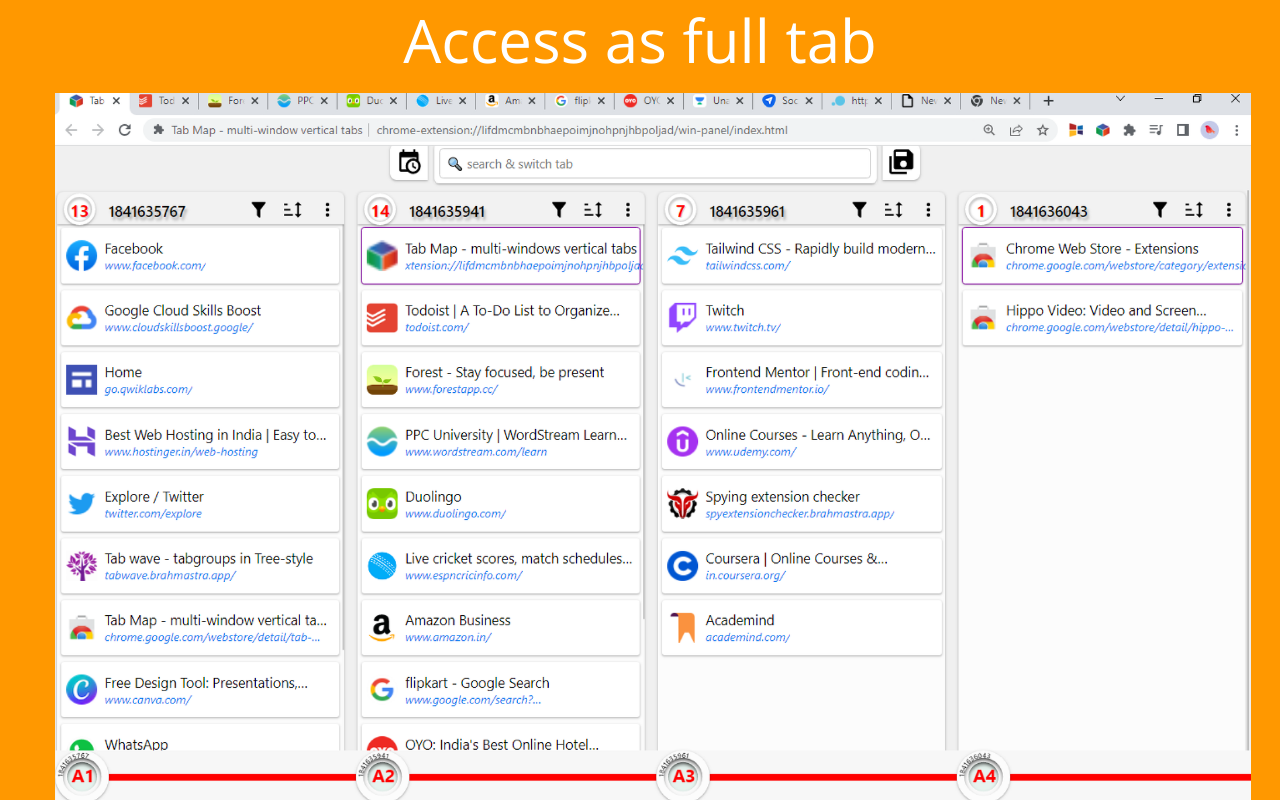Select the Frontend Mentor card

click(802, 380)
